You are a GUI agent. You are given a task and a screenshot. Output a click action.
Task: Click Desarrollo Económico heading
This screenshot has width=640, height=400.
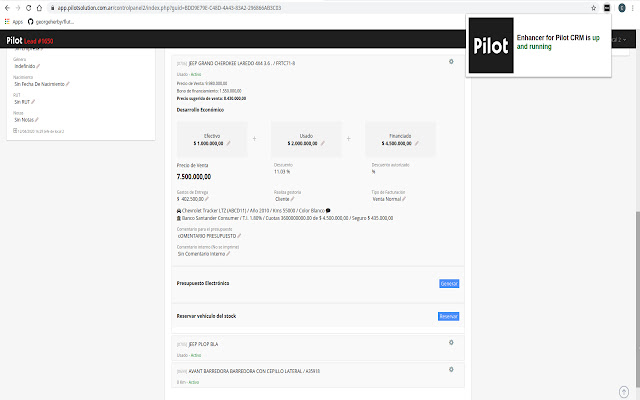point(200,110)
